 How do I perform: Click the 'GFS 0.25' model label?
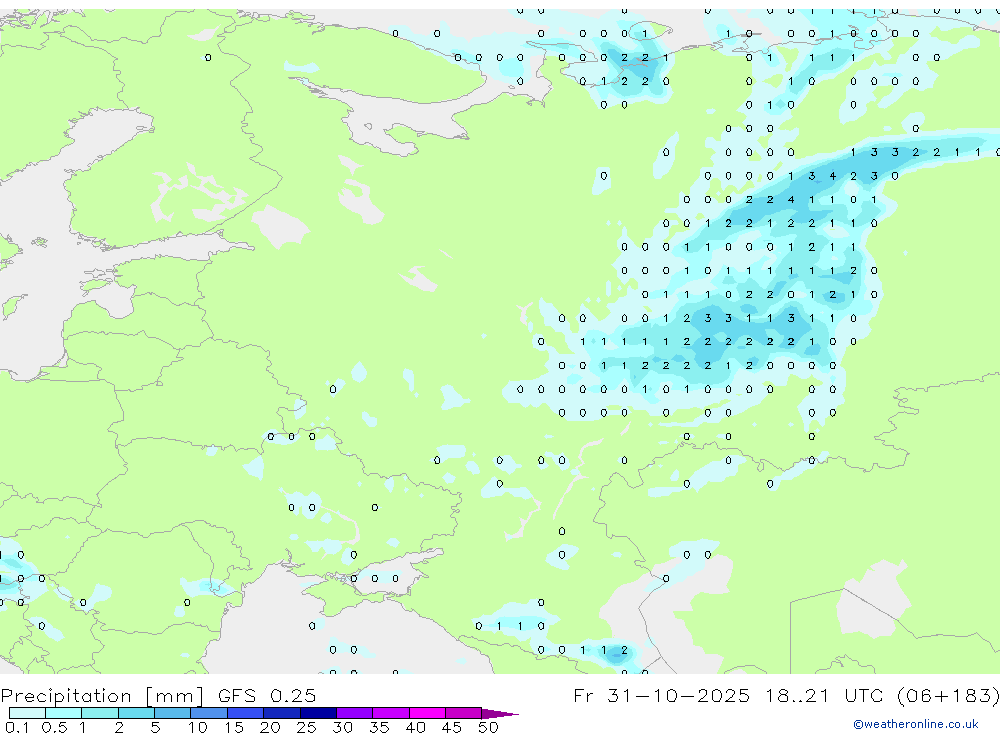(x=267, y=695)
